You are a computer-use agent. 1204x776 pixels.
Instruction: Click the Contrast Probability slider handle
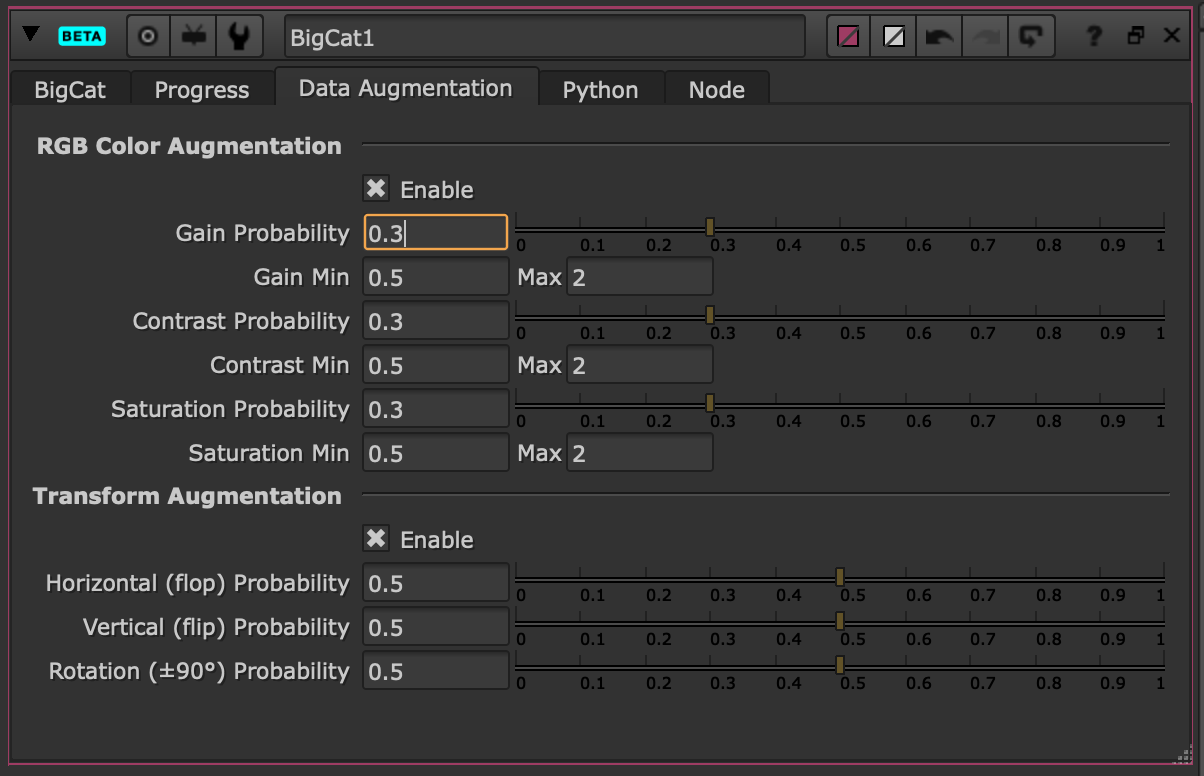(710, 315)
